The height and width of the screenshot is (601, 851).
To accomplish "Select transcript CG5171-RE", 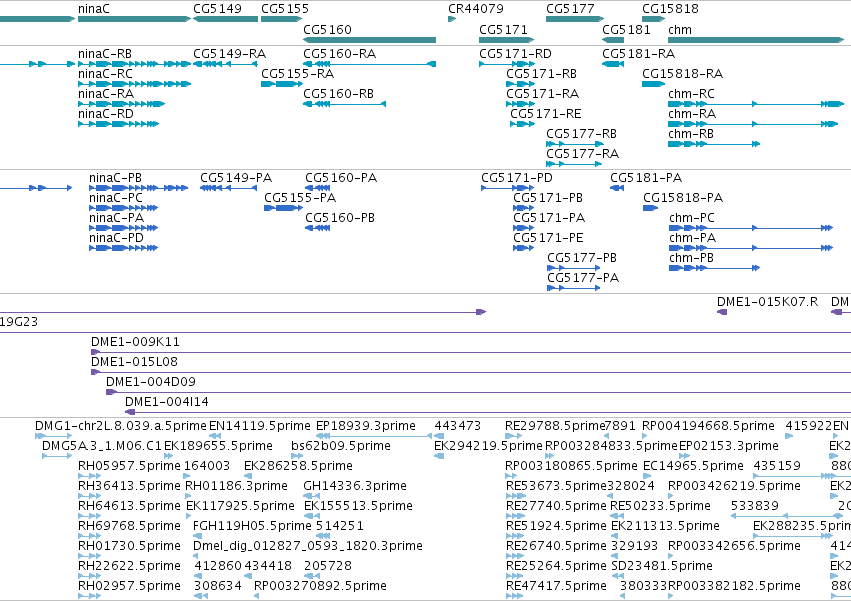I will pyautogui.click(x=522, y=124).
